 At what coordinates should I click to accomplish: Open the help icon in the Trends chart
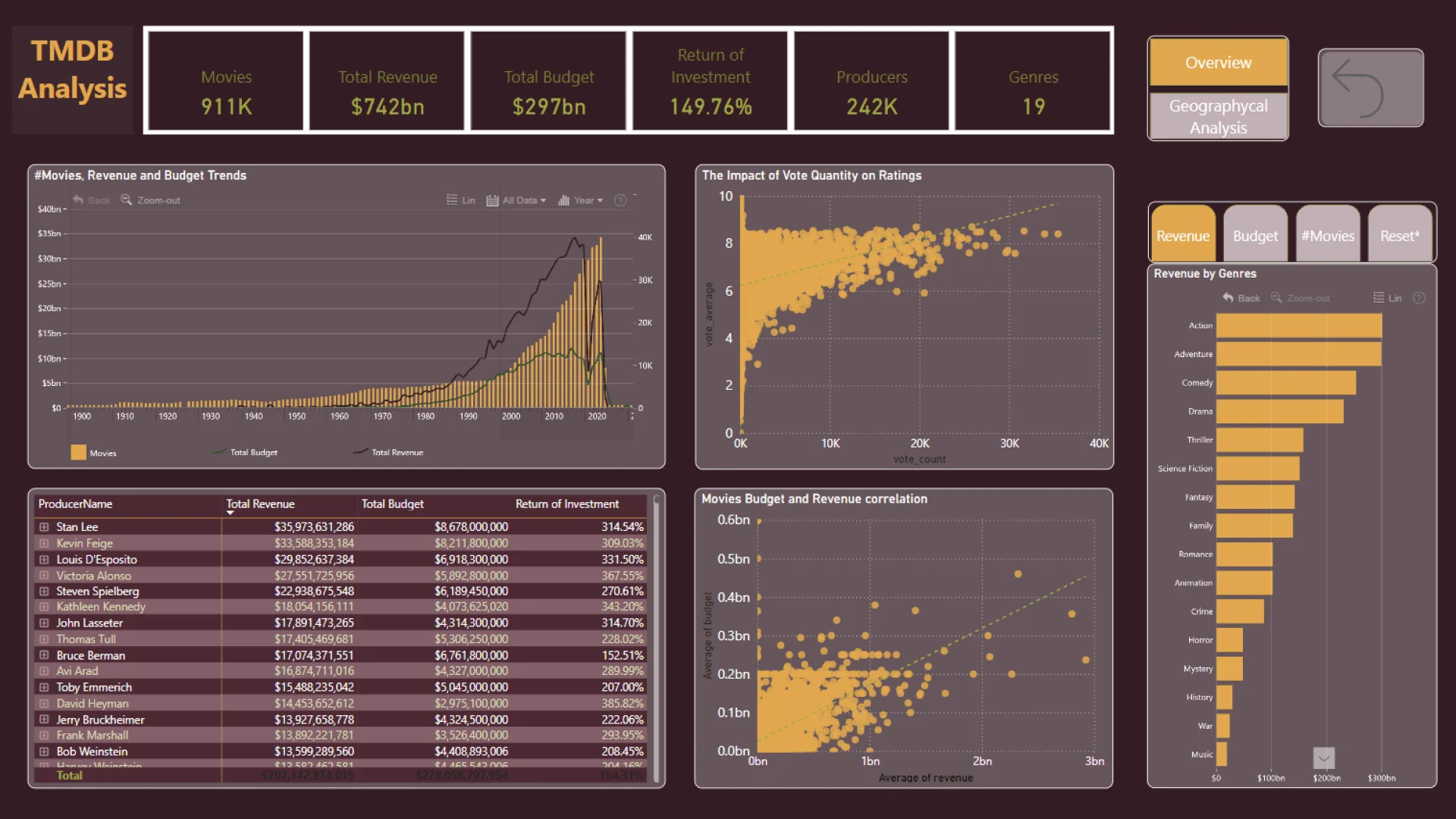[620, 200]
